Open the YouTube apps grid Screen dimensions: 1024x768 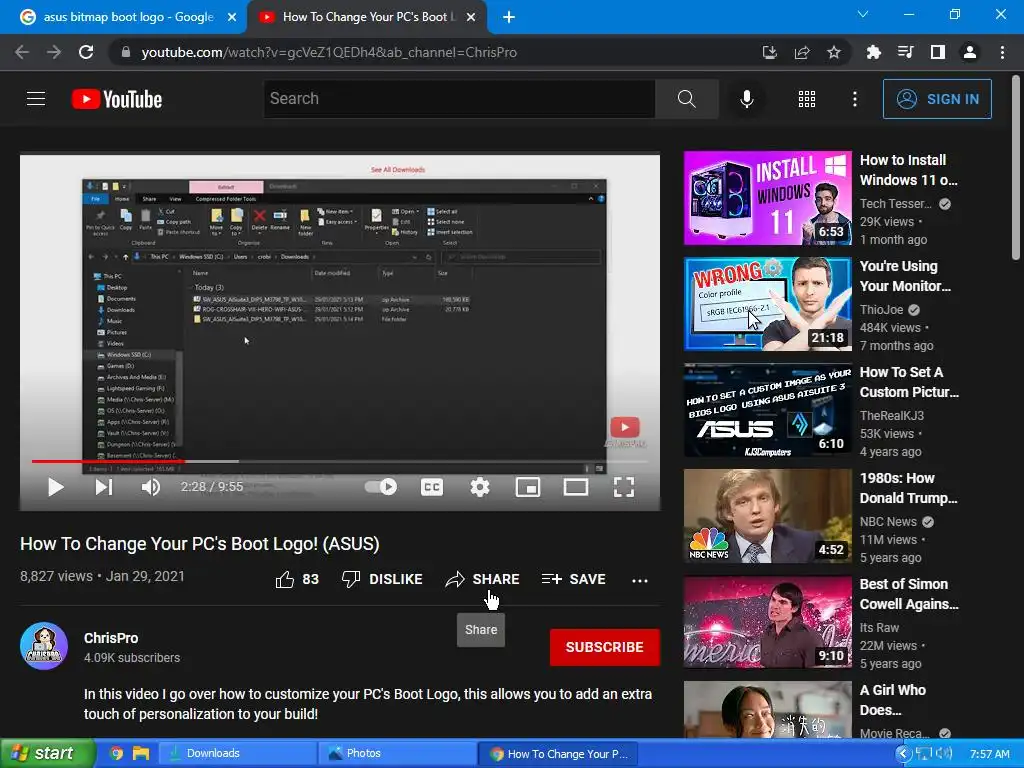point(807,99)
